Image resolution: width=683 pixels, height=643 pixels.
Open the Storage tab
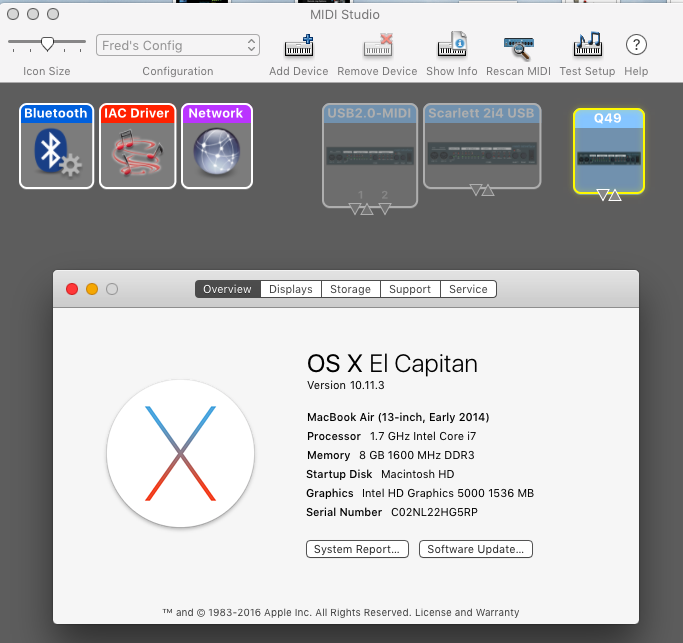[x=351, y=289]
